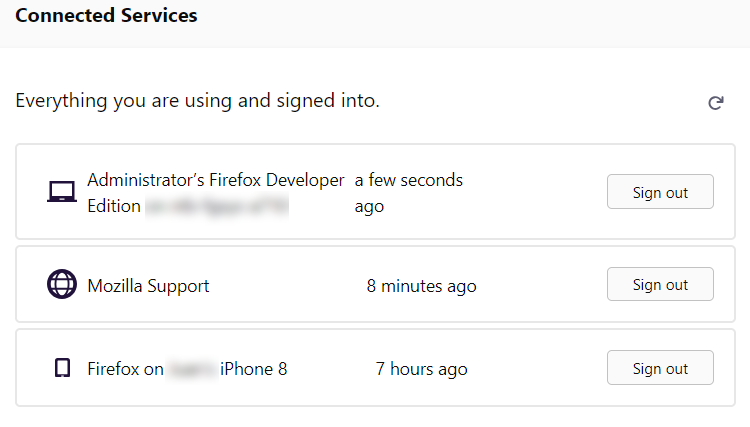Click the Mozilla Support service name
750x427 pixels.
[148, 286]
